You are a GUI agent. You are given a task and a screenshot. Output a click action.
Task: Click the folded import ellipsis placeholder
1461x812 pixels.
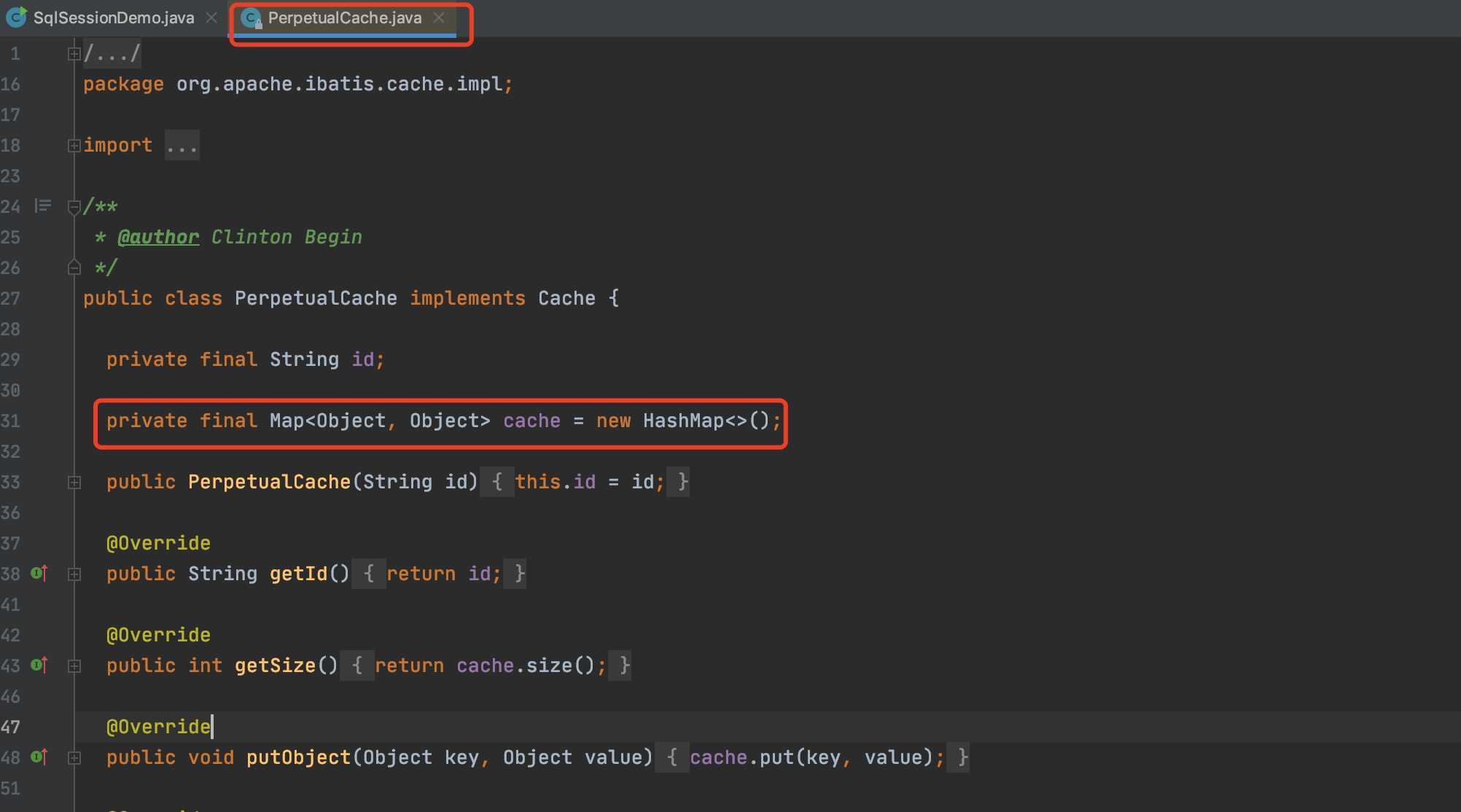(x=182, y=145)
